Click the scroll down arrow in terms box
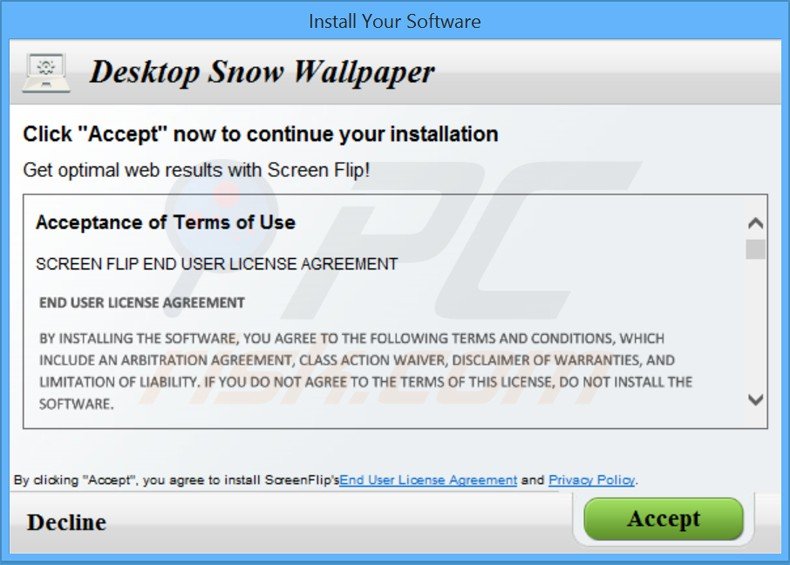 [x=755, y=400]
